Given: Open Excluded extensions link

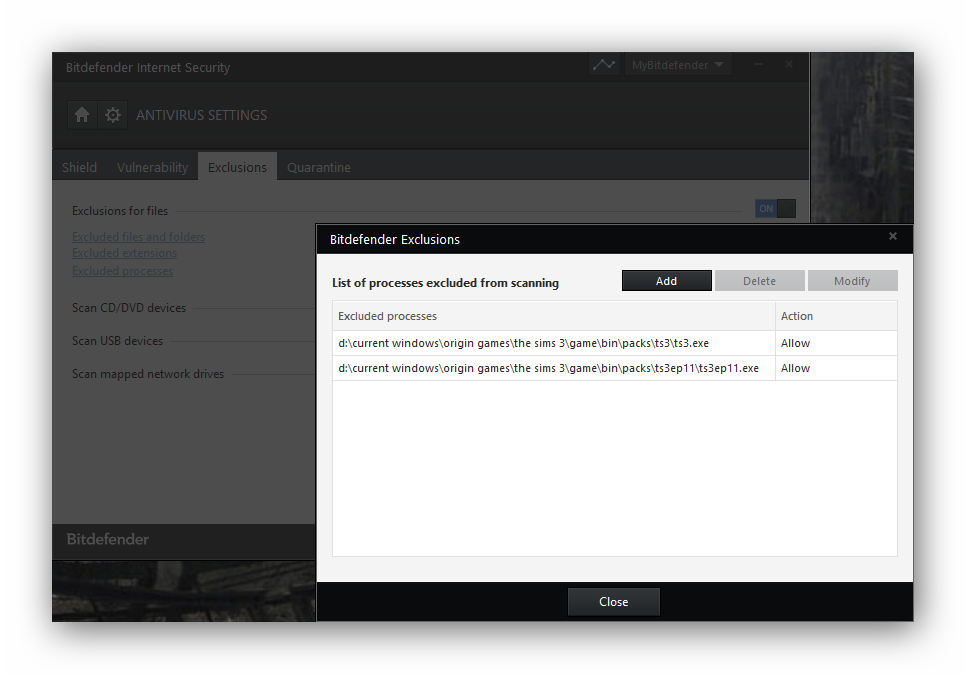Looking at the screenshot, I should [x=124, y=253].
